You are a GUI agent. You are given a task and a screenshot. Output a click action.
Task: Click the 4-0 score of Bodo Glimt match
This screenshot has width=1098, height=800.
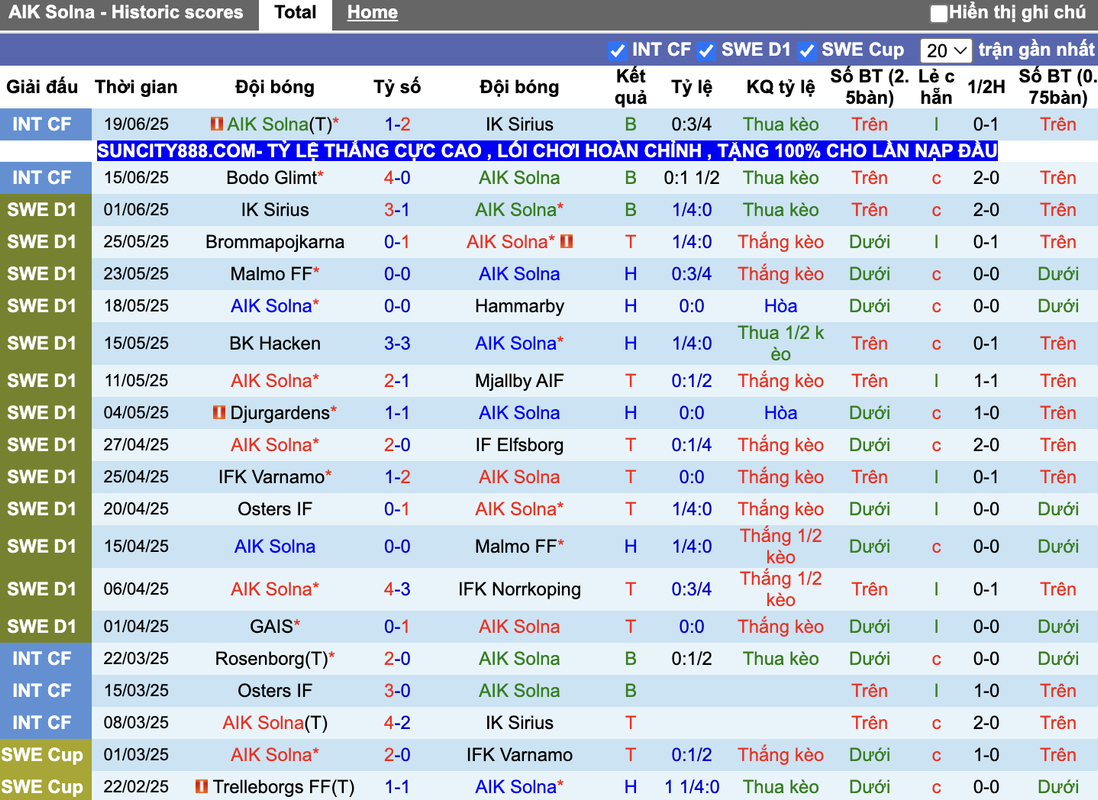(397, 178)
